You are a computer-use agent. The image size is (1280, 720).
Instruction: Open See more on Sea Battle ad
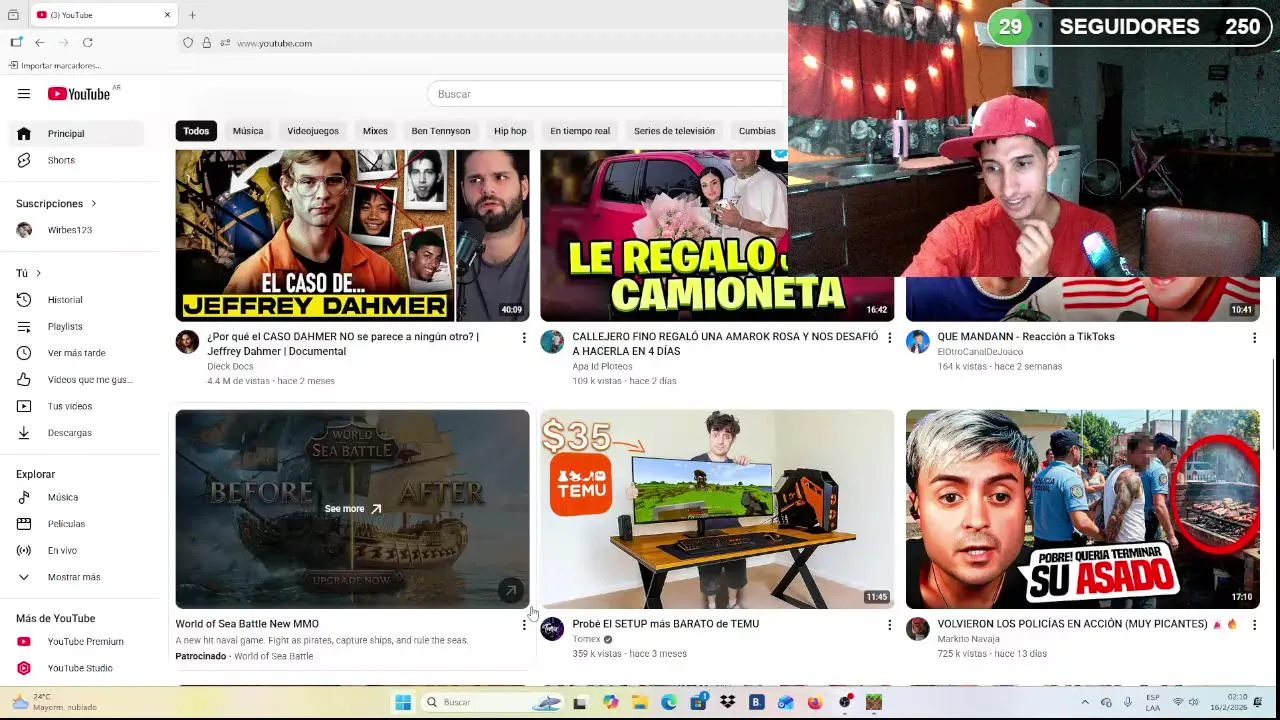(353, 509)
